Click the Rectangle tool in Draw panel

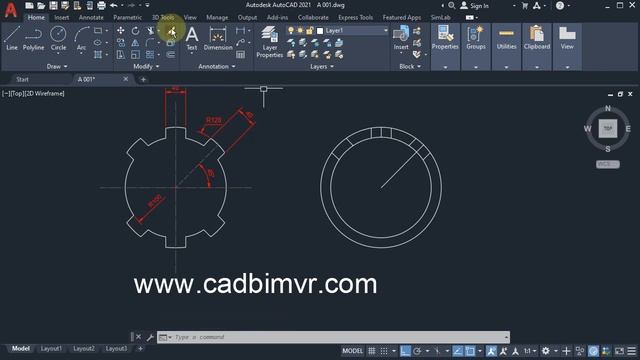[x=98, y=31]
